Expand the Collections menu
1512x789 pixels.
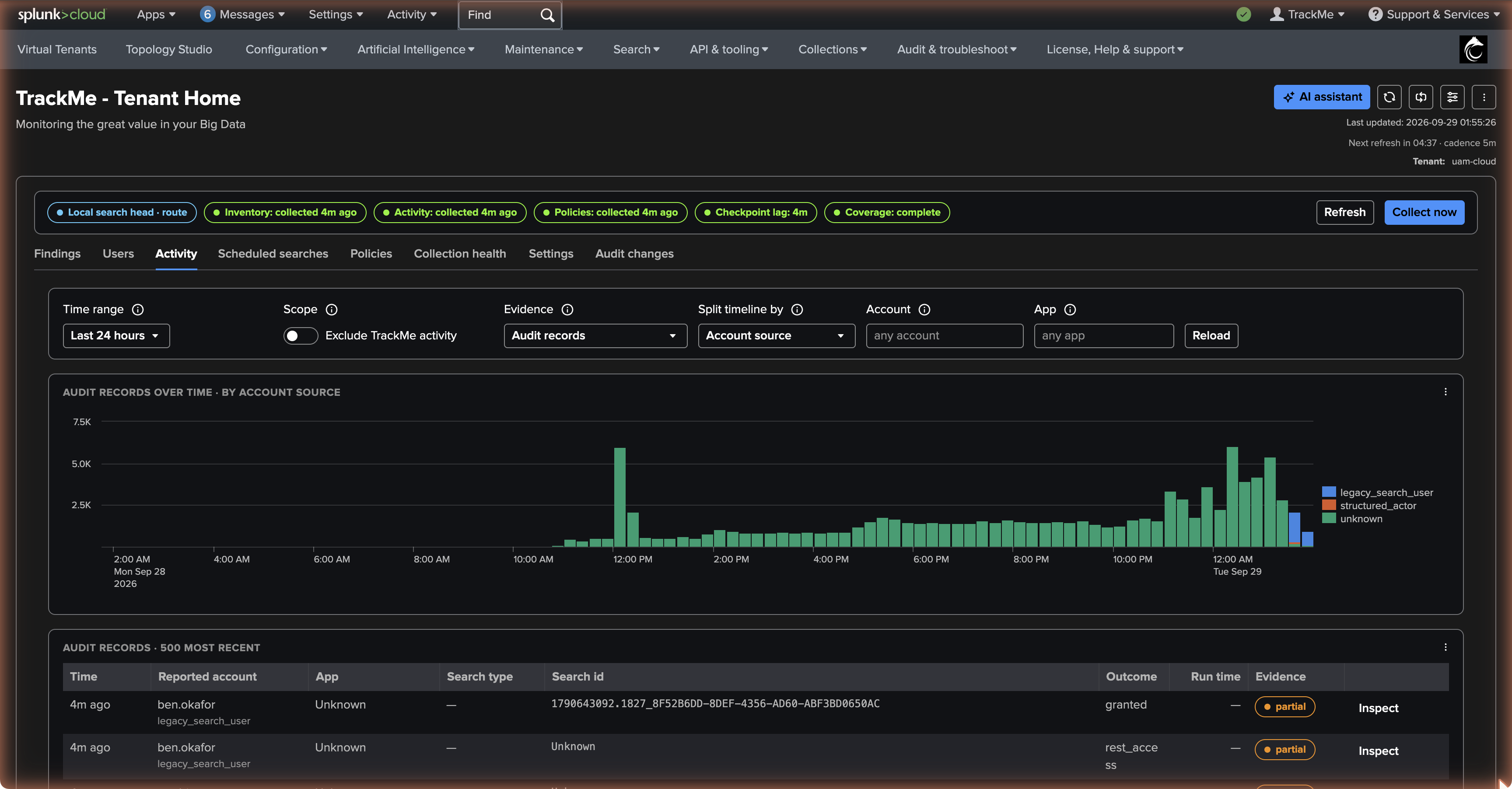[x=832, y=50]
